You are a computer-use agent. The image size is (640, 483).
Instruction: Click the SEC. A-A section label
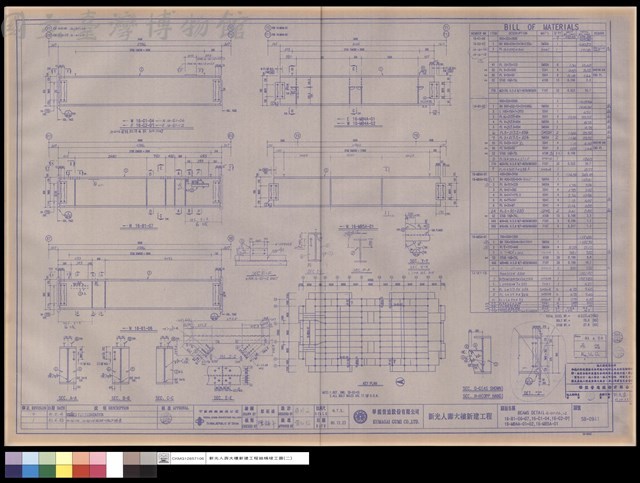click(x=68, y=398)
